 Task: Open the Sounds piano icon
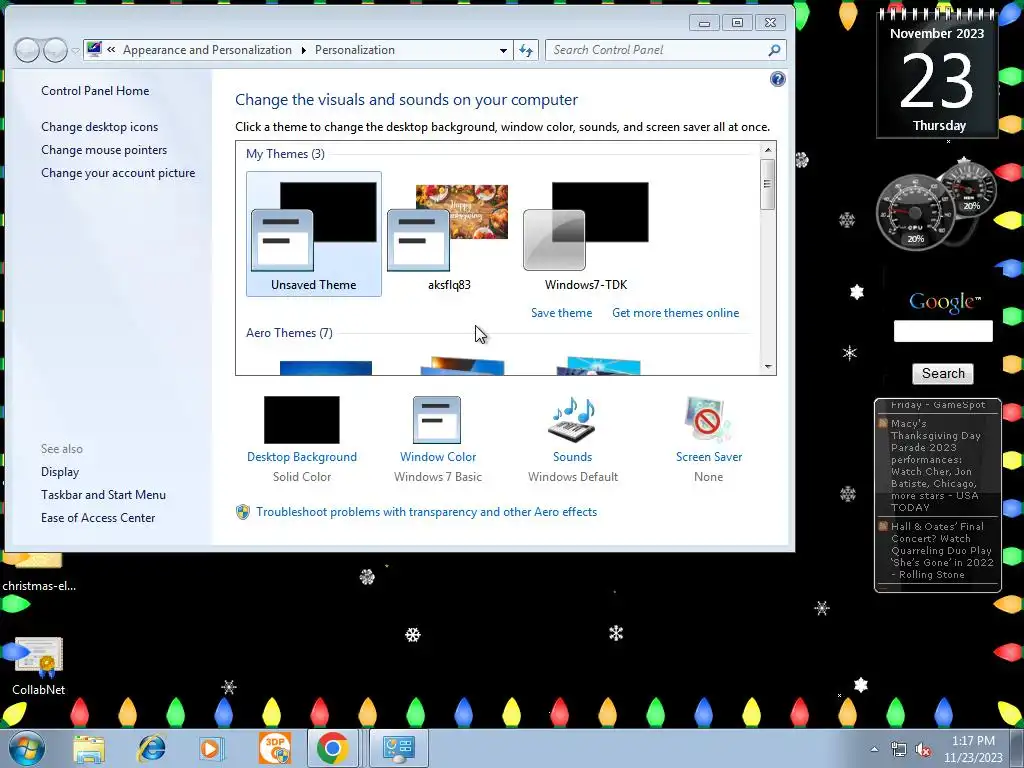pos(573,420)
